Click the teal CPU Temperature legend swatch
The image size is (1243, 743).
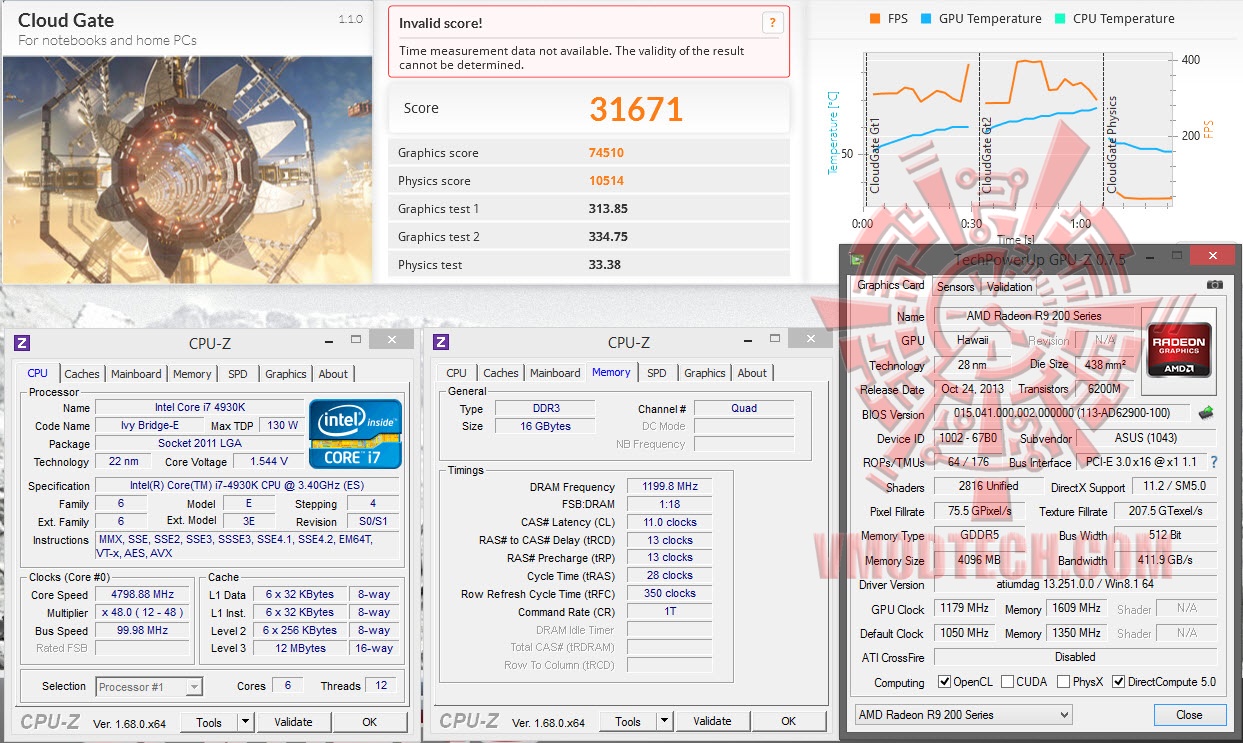1059,18
